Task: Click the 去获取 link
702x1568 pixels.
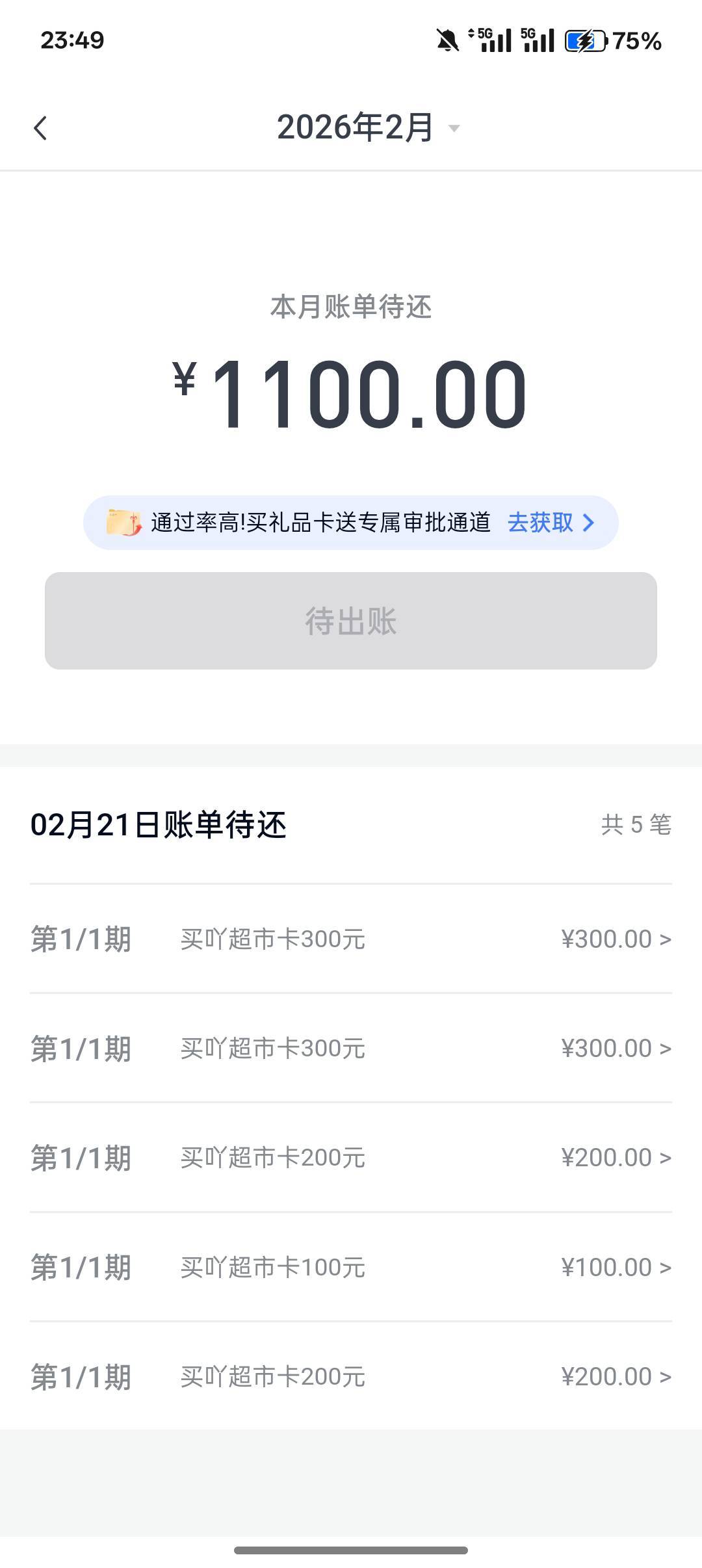Action: tap(539, 523)
